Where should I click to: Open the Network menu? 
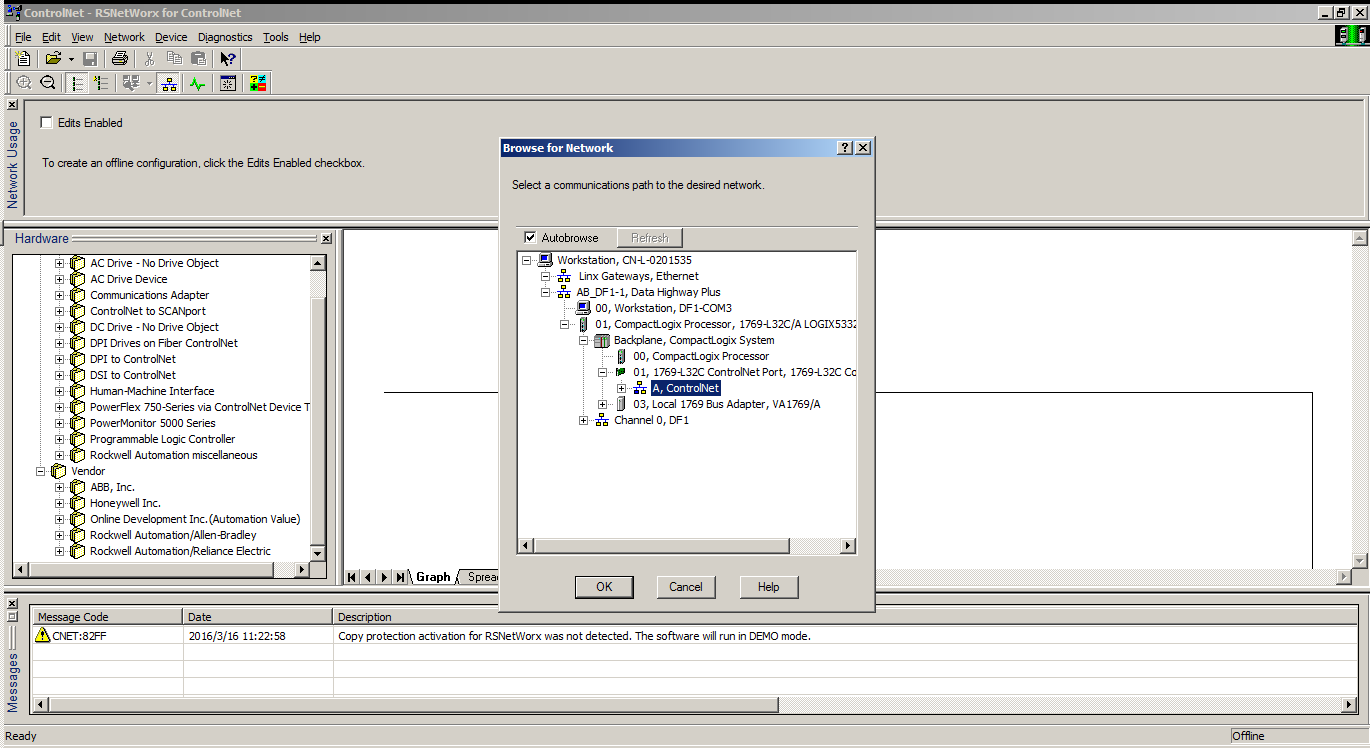tap(124, 37)
